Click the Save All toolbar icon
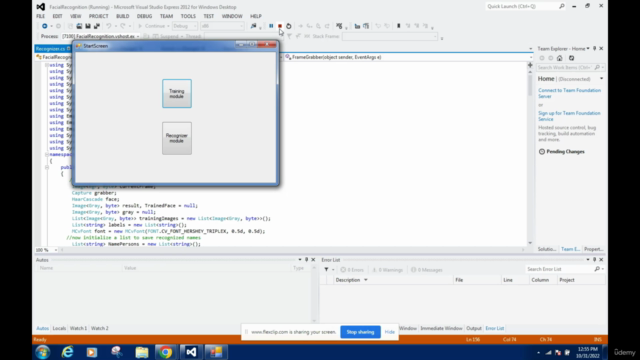The image size is (640, 360). pyautogui.click(x=97, y=26)
